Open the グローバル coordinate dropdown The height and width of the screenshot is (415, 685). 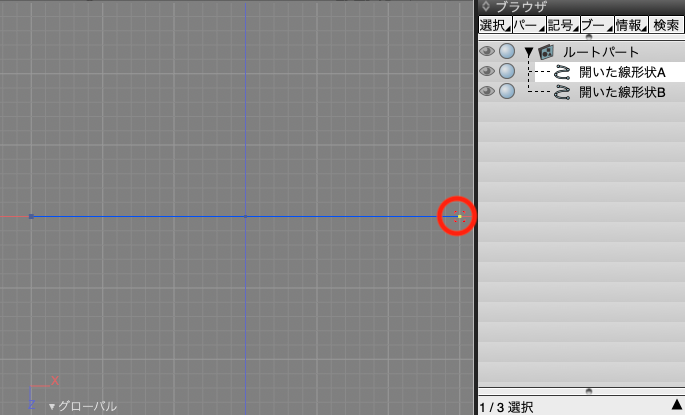click(x=84, y=406)
